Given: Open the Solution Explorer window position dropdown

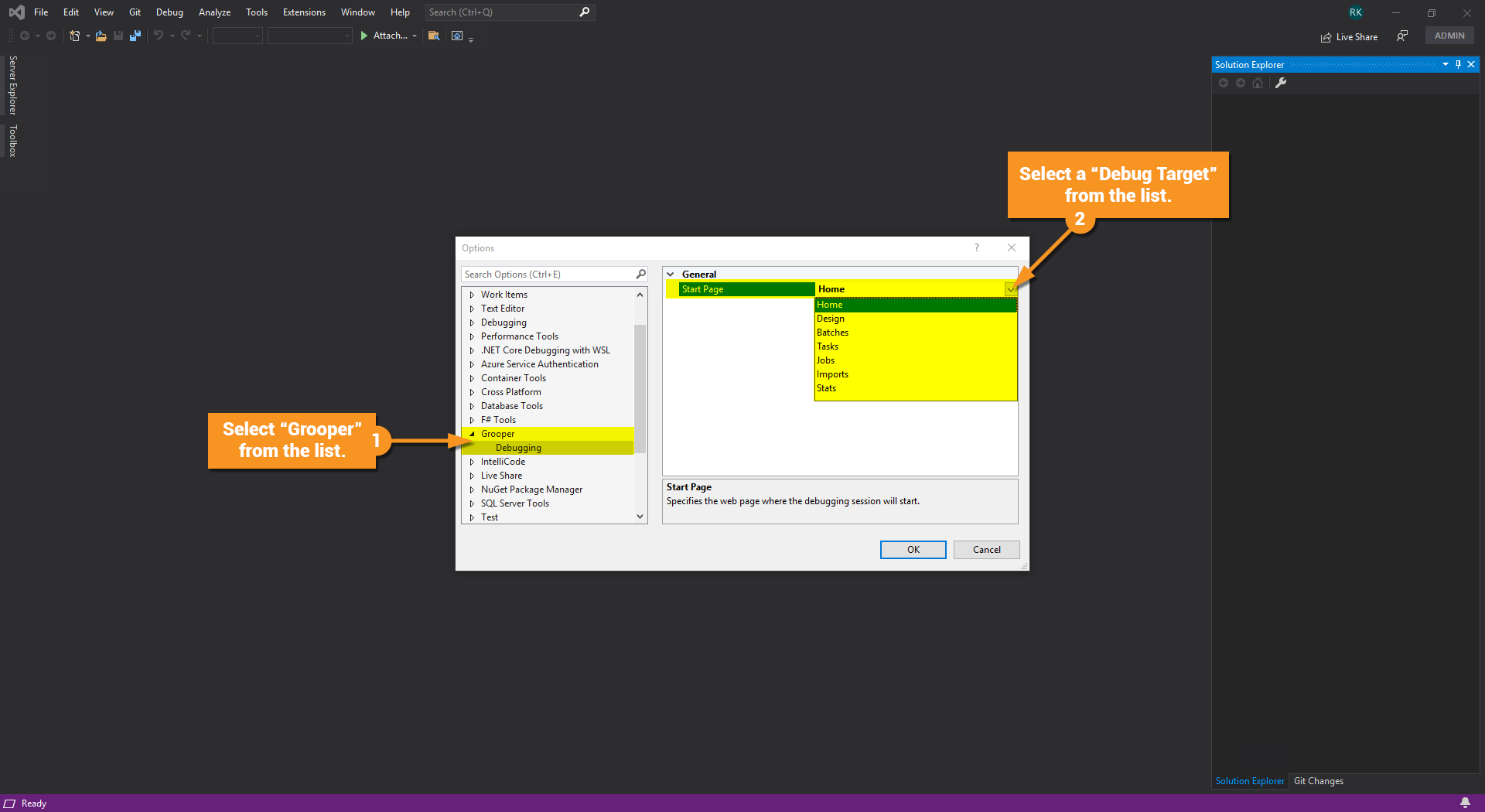Looking at the screenshot, I should (1445, 65).
